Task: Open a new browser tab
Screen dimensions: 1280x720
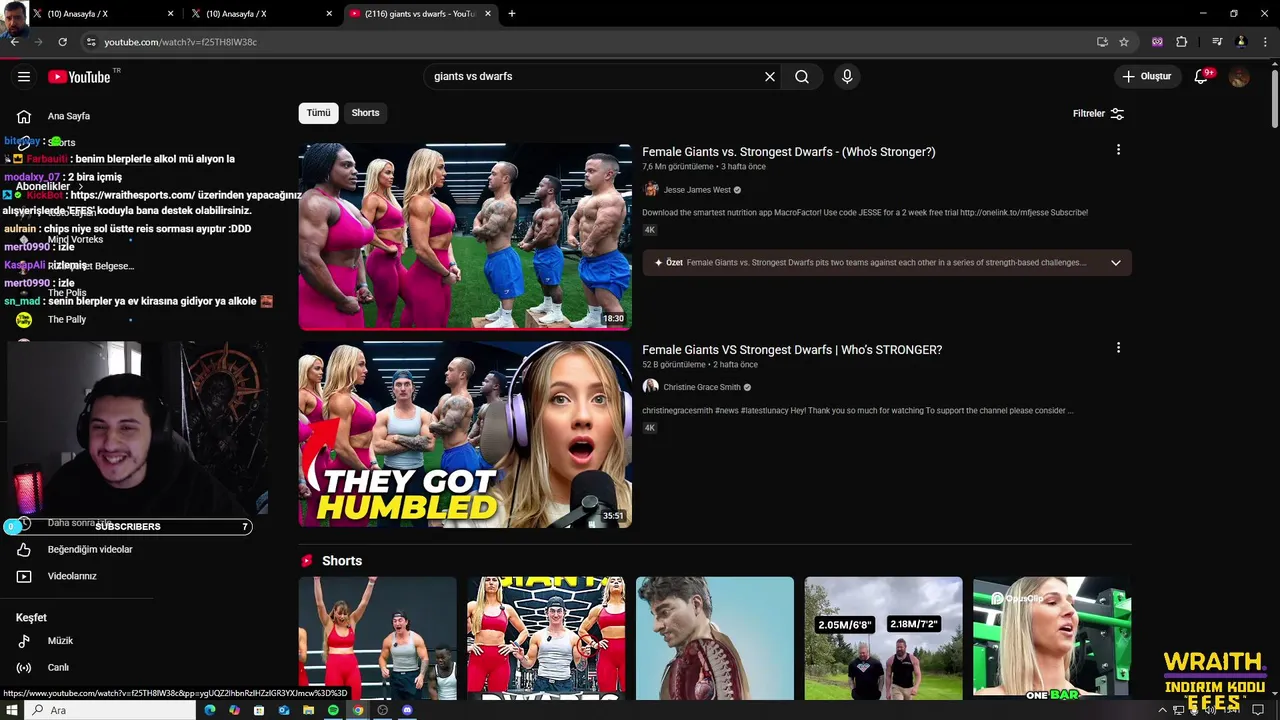Action: 512,14
